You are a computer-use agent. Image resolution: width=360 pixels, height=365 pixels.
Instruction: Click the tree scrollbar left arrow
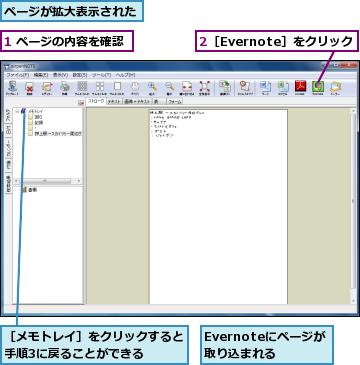pyautogui.click(x=16, y=181)
